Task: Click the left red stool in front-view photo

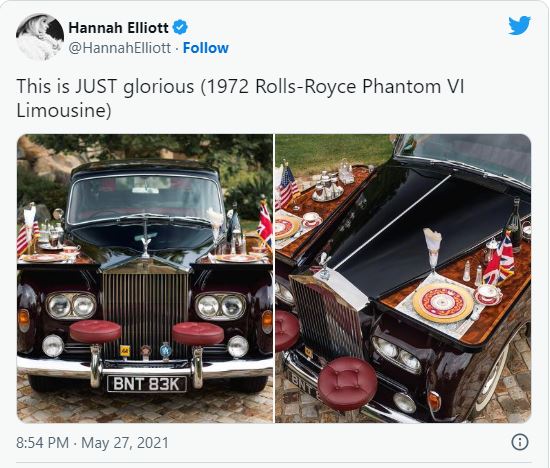Action: click(95, 332)
